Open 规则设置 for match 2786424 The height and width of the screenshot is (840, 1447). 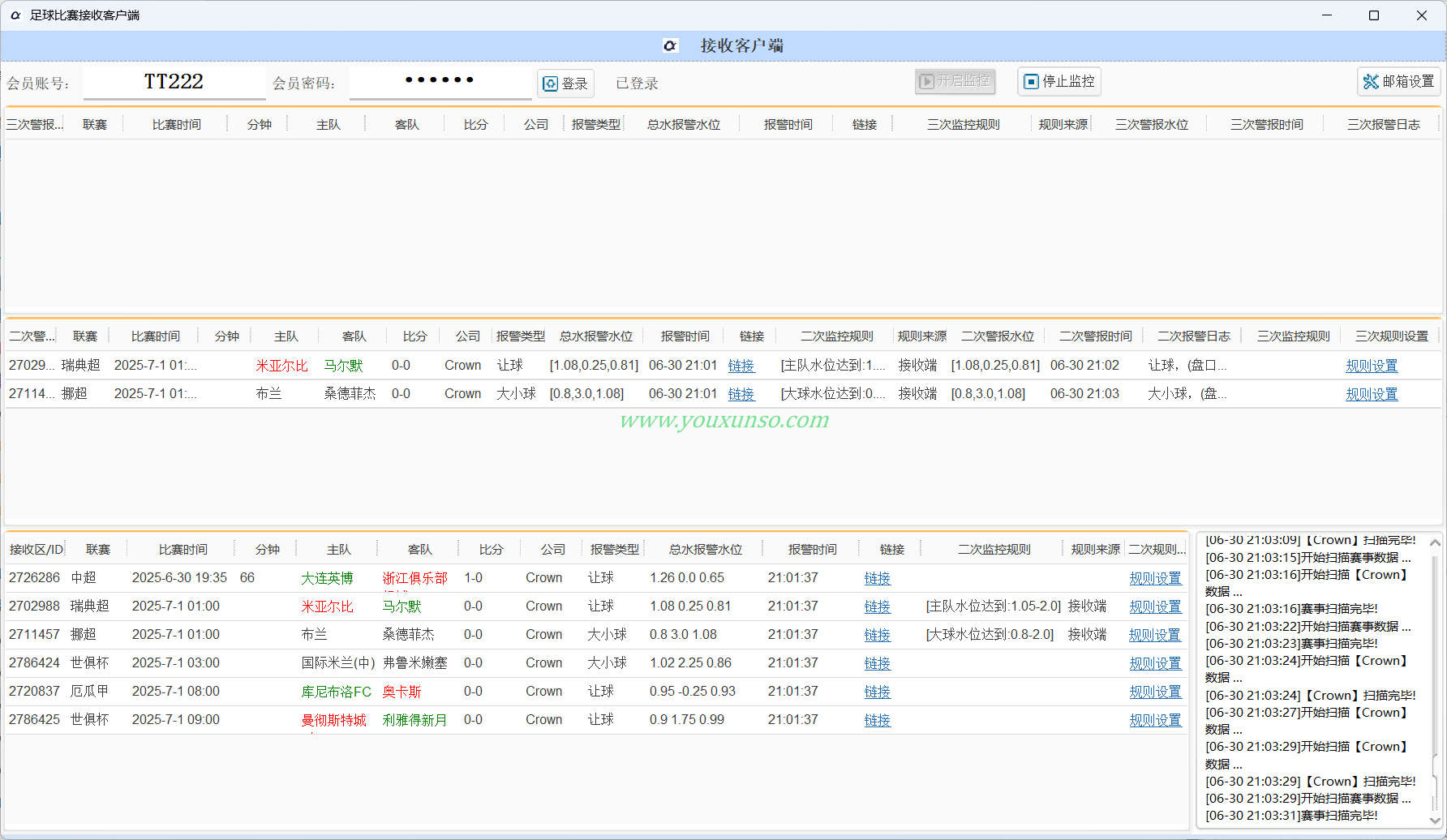pos(1155,663)
